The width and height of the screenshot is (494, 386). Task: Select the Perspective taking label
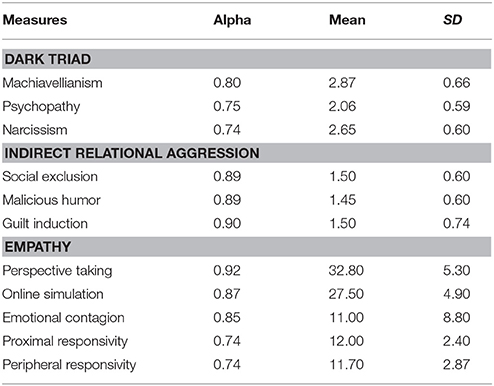[x=57, y=271]
